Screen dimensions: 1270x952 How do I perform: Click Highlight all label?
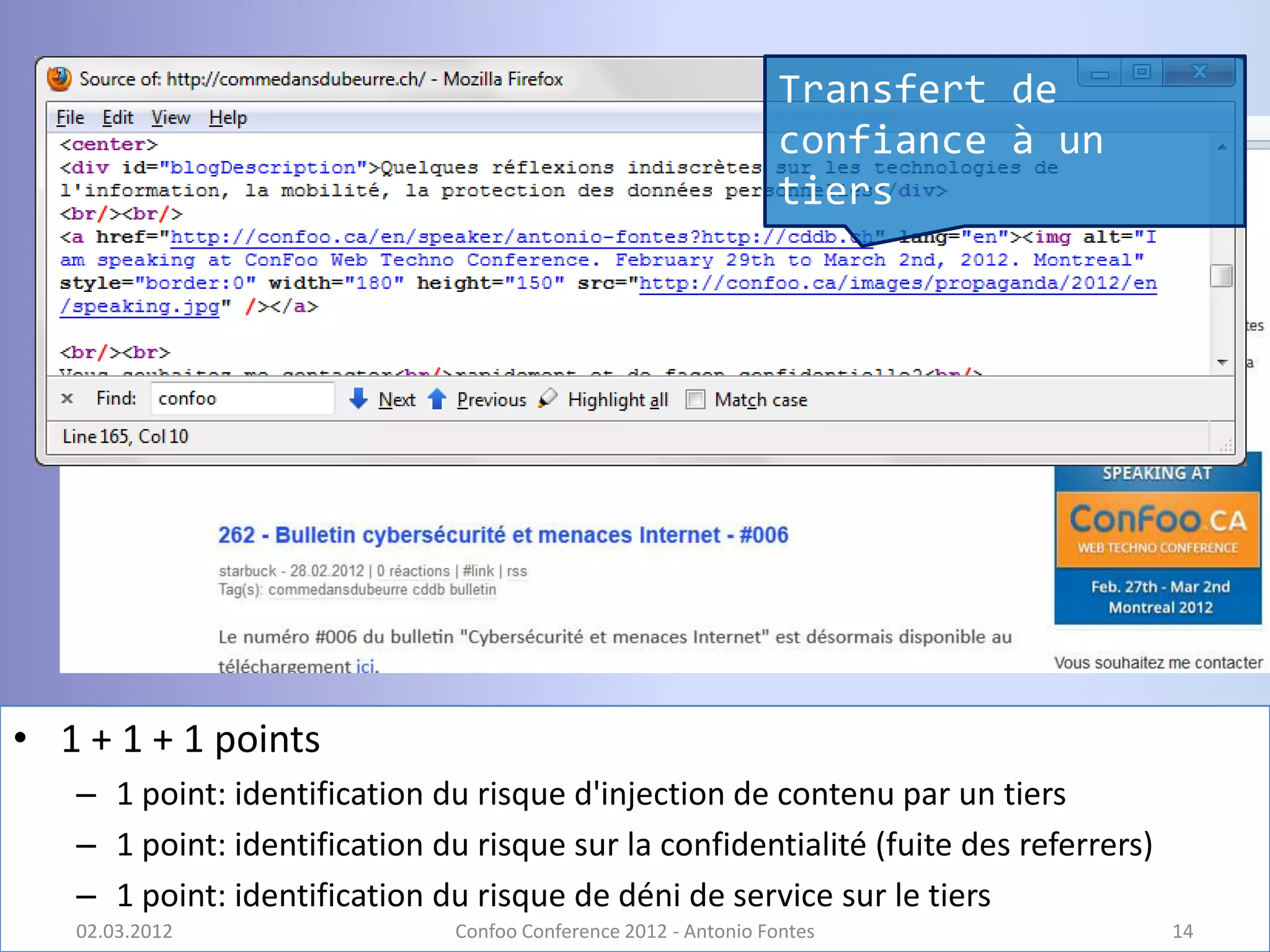tap(618, 400)
